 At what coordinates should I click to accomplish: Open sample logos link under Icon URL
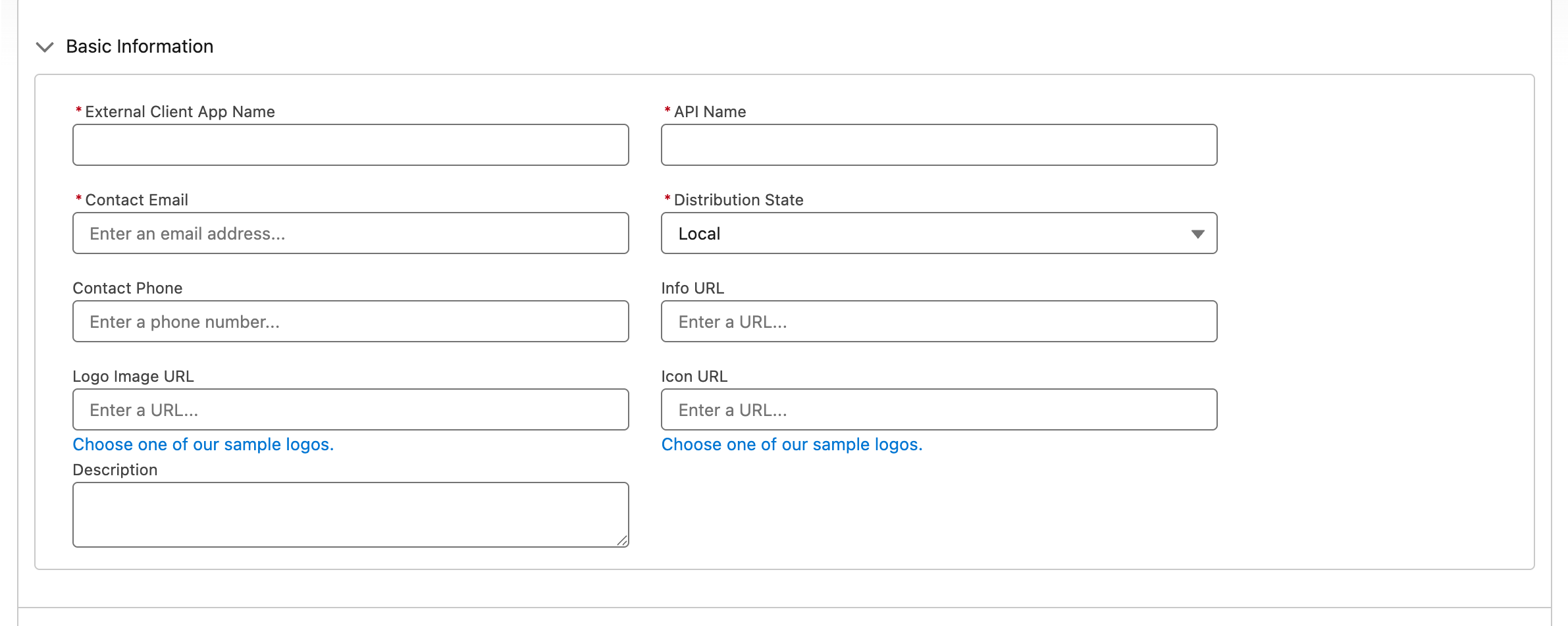pyautogui.click(x=792, y=444)
